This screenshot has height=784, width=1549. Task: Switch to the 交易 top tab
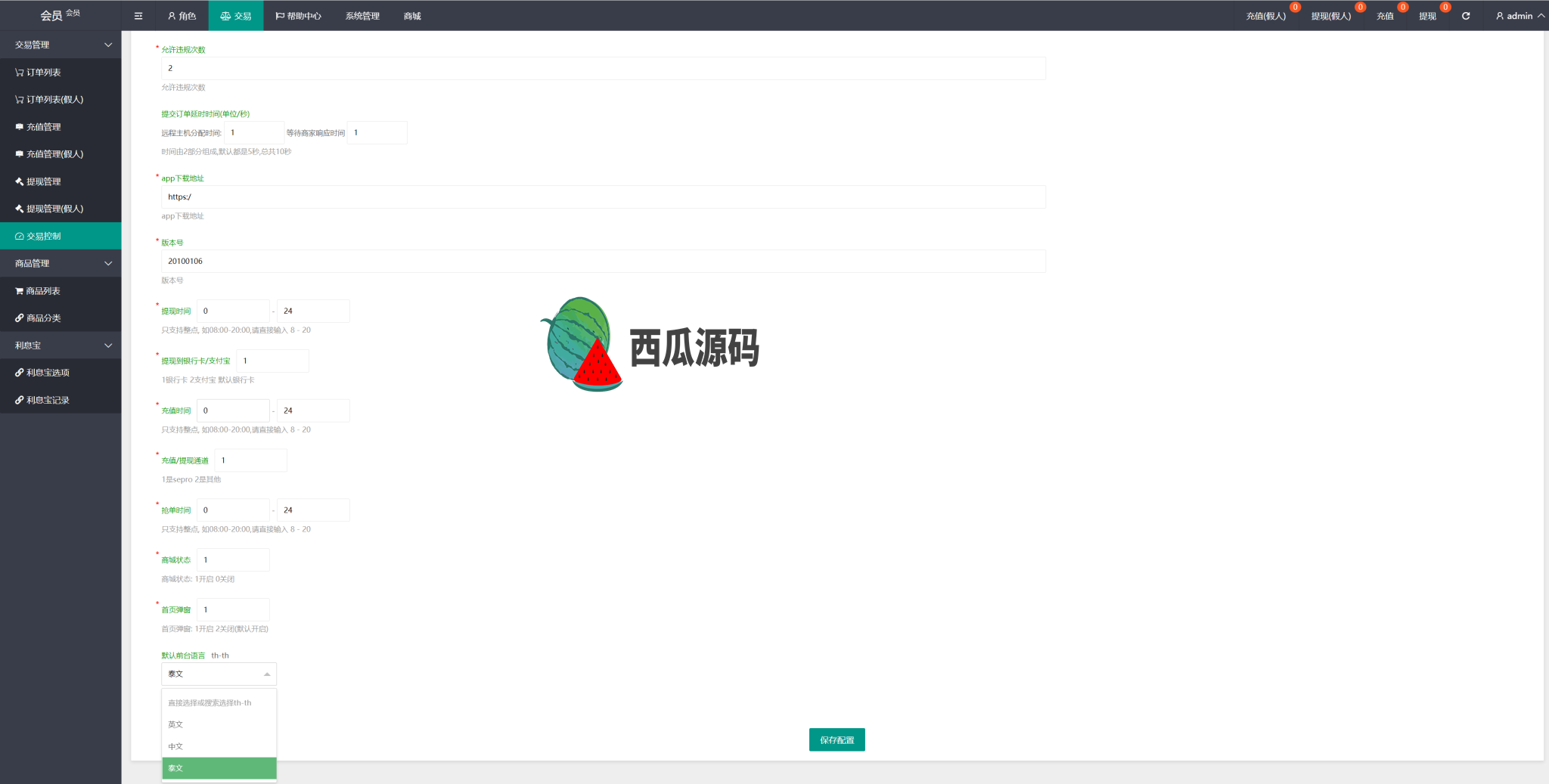pyautogui.click(x=236, y=15)
